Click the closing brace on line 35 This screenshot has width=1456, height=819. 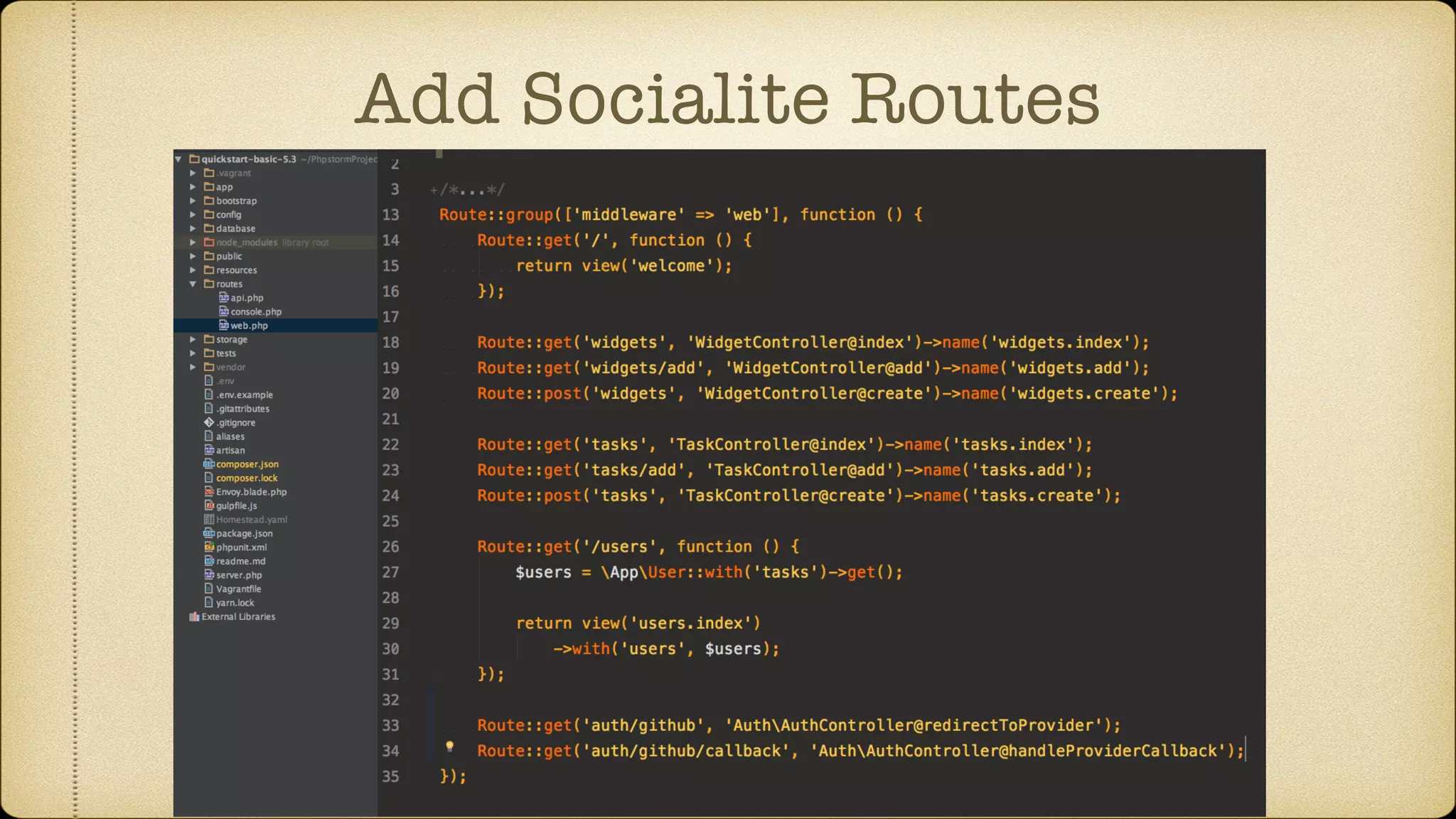(x=445, y=776)
